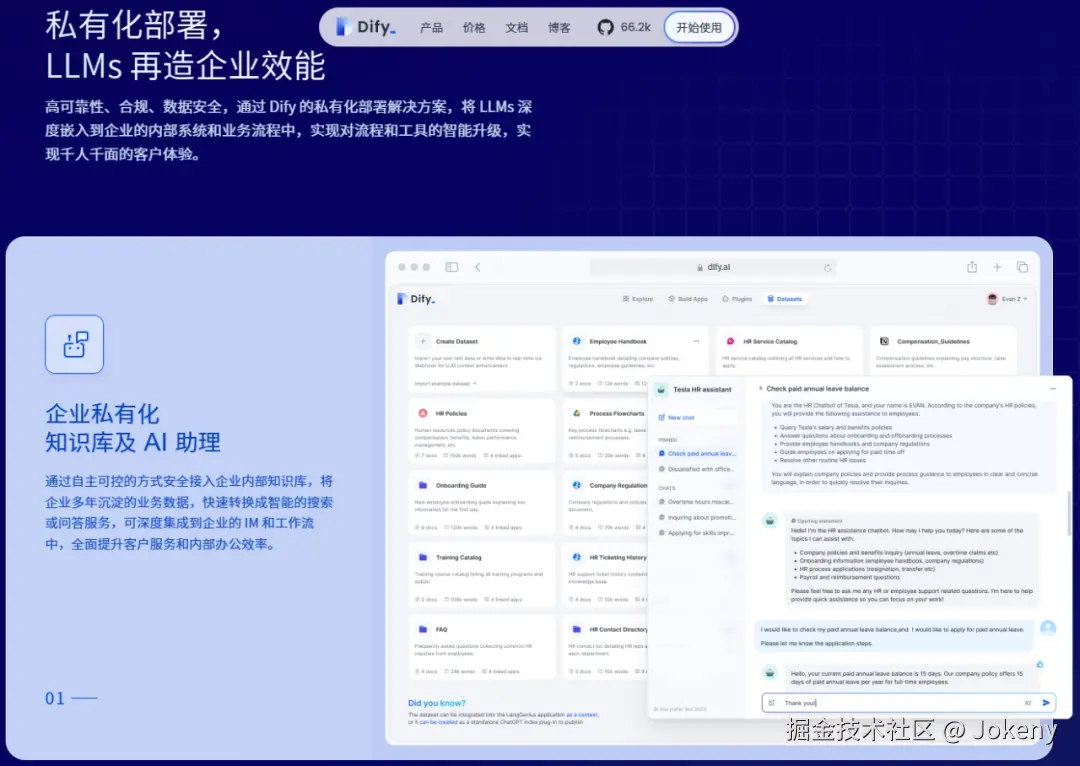The height and width of the screenshot is (766, 1080).
Task: Open the 价格 navigation item
Action: (x=474, y=28)
